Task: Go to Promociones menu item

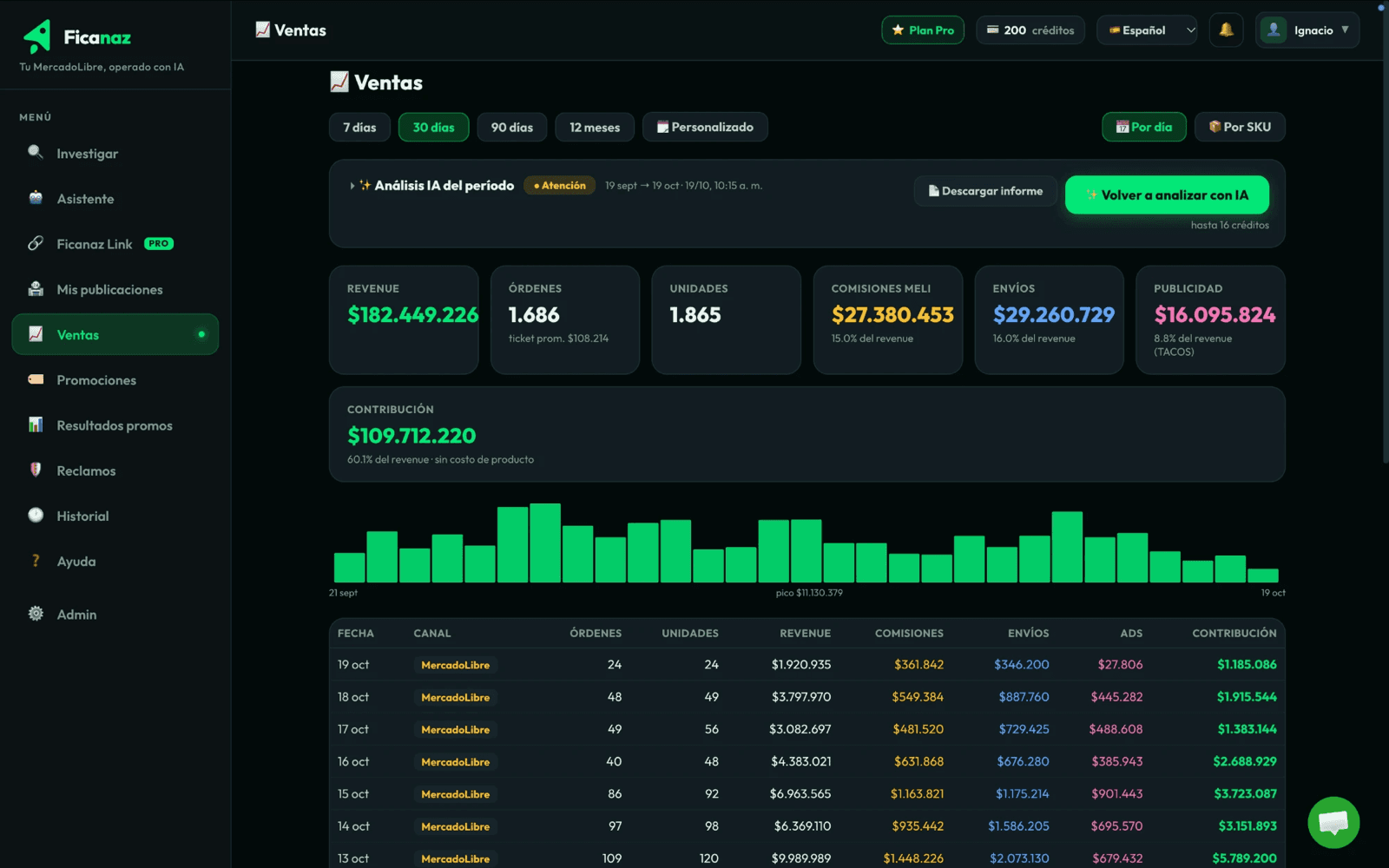Action: click(115, 379)
